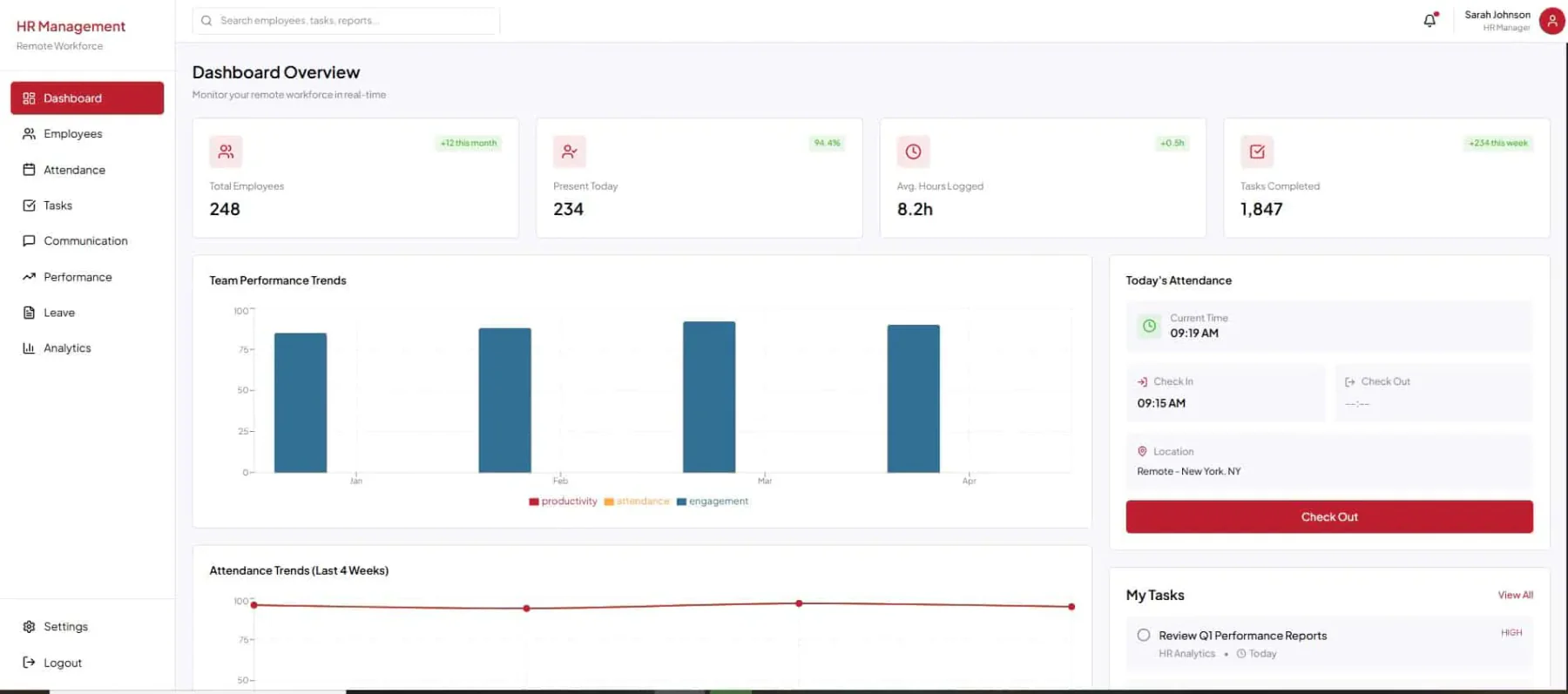Screen dimensions: 1568x694
Task: Click the "8.2h" average hours value
Action: click(x=915, y=210)
